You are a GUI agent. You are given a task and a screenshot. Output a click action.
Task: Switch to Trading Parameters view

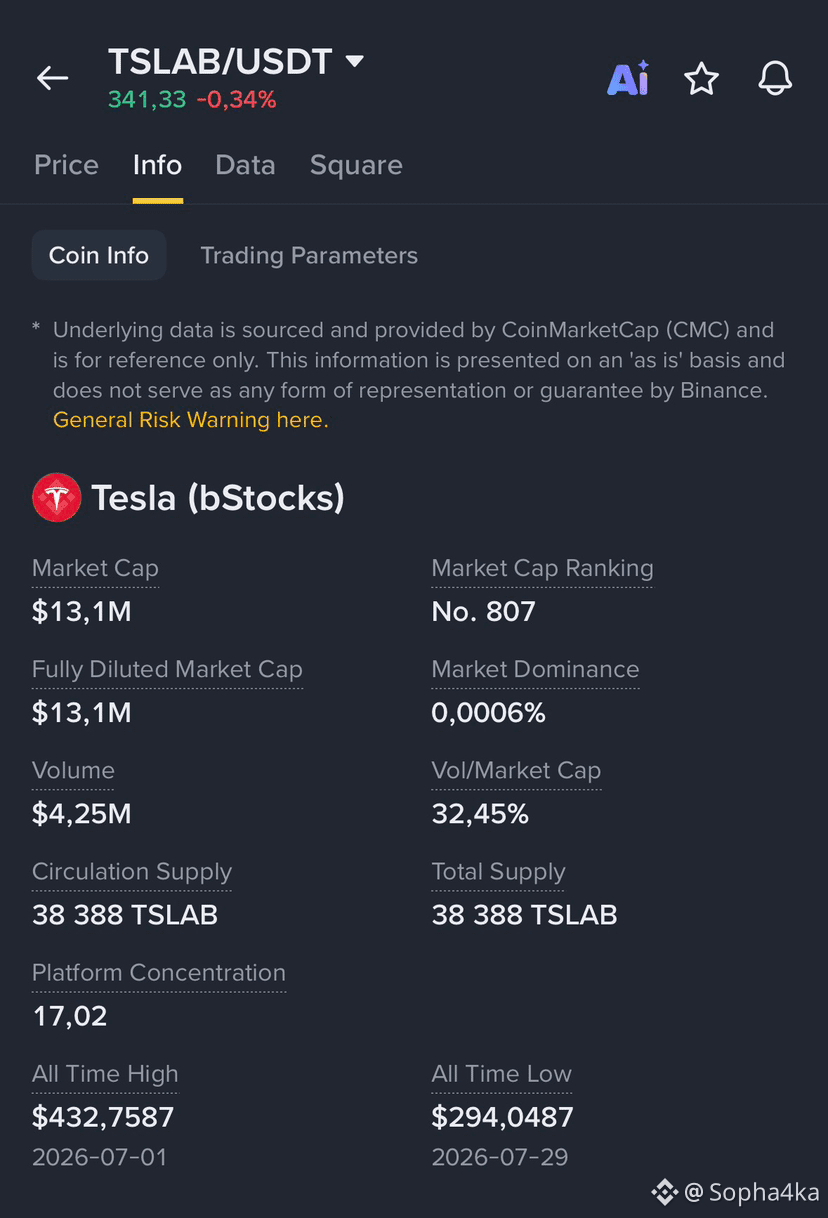[309, 256]
